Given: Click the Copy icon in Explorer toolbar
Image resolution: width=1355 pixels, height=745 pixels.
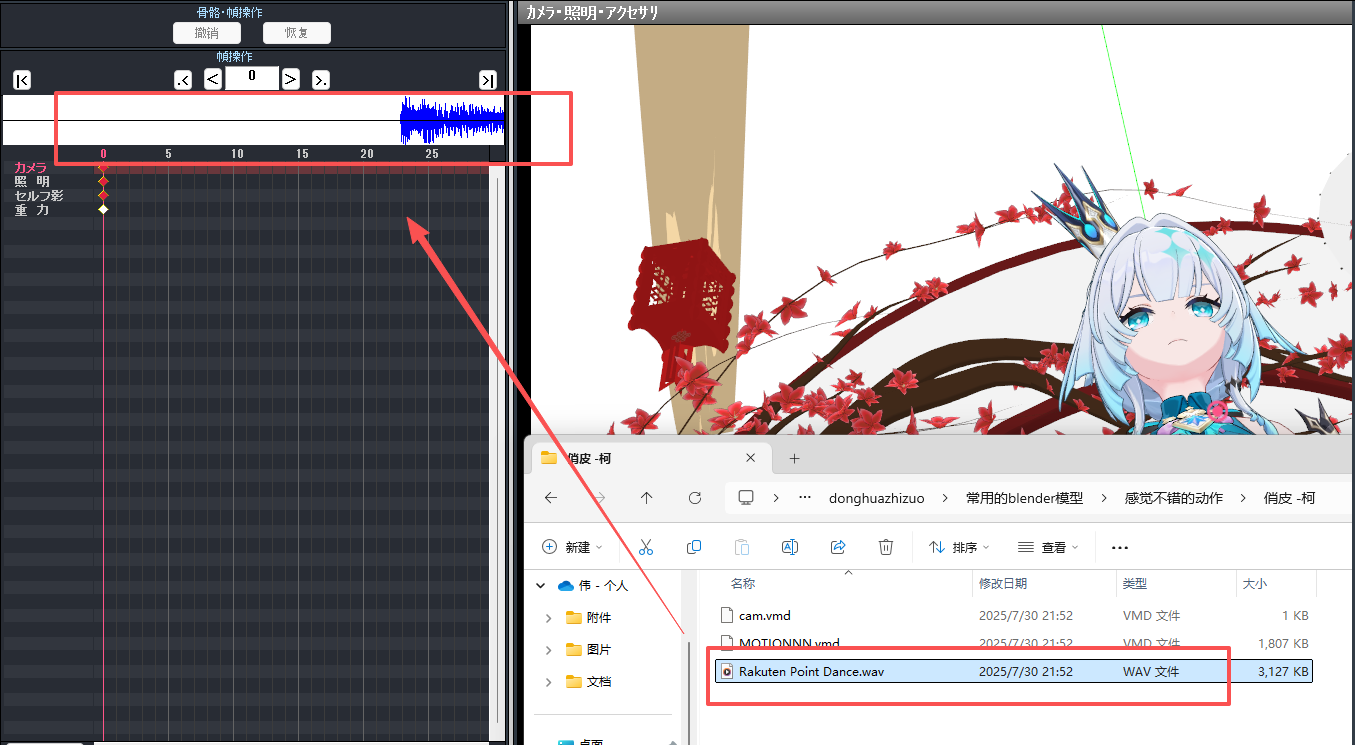Looking at the screenshot, I should [x=694, y=547].
